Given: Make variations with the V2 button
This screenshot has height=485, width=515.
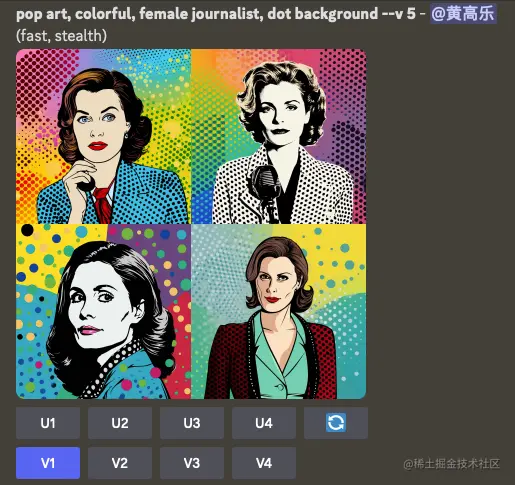Looking at the screenshot, I should pos(120,463).
